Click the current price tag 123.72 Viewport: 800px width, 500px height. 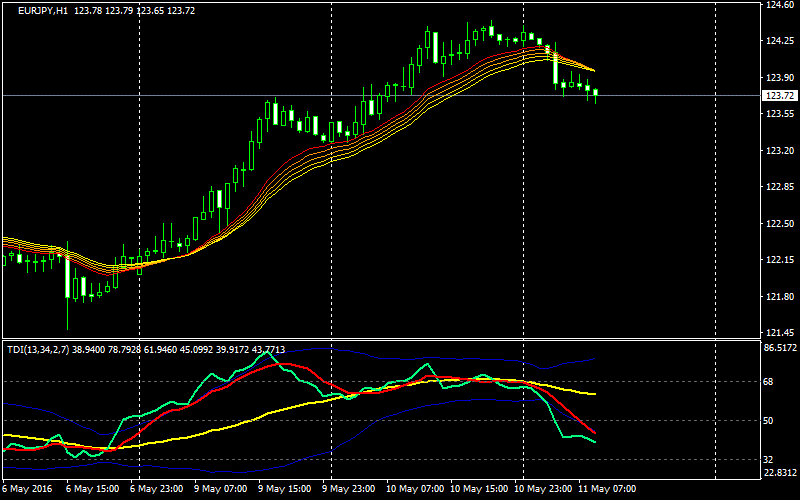(778, 96)
